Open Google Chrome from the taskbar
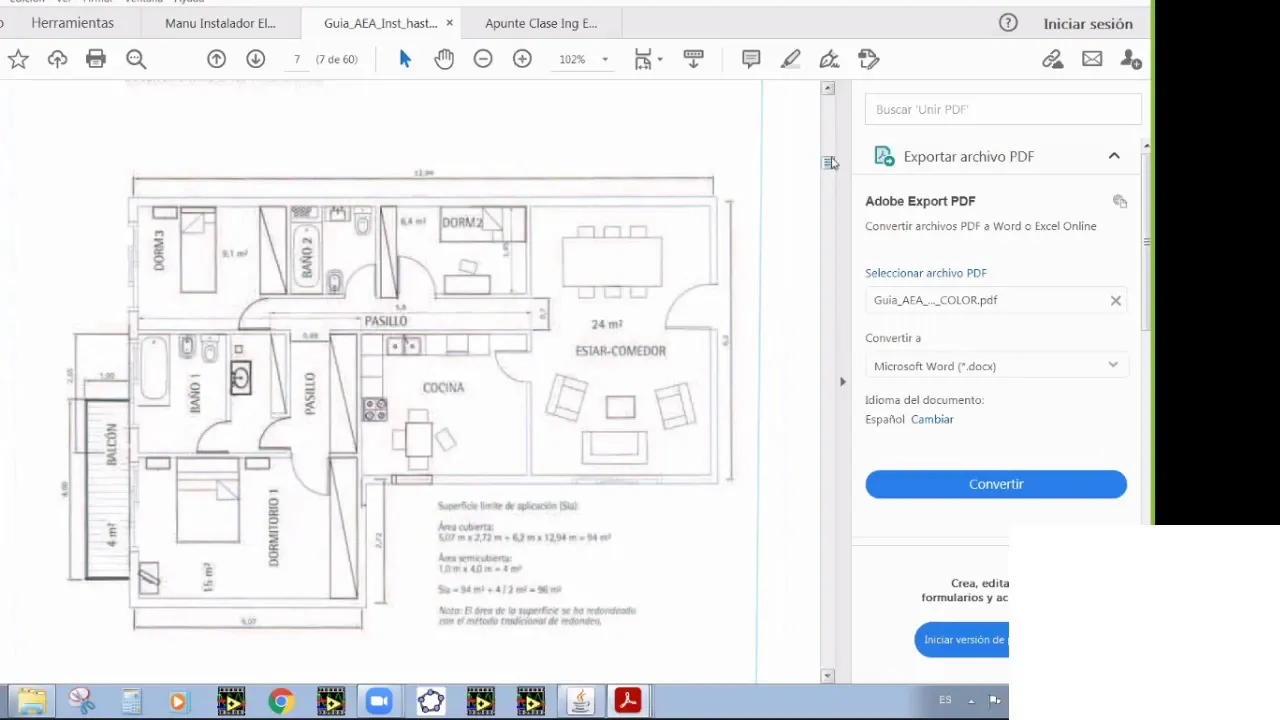This screenshot has height=720, width=1280. 281,701
